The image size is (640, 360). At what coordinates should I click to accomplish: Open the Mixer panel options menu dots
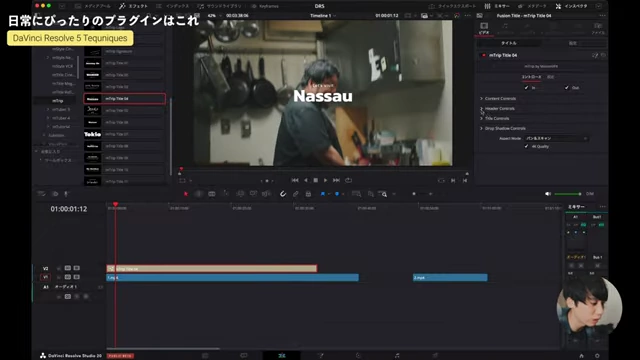(602, 207)
